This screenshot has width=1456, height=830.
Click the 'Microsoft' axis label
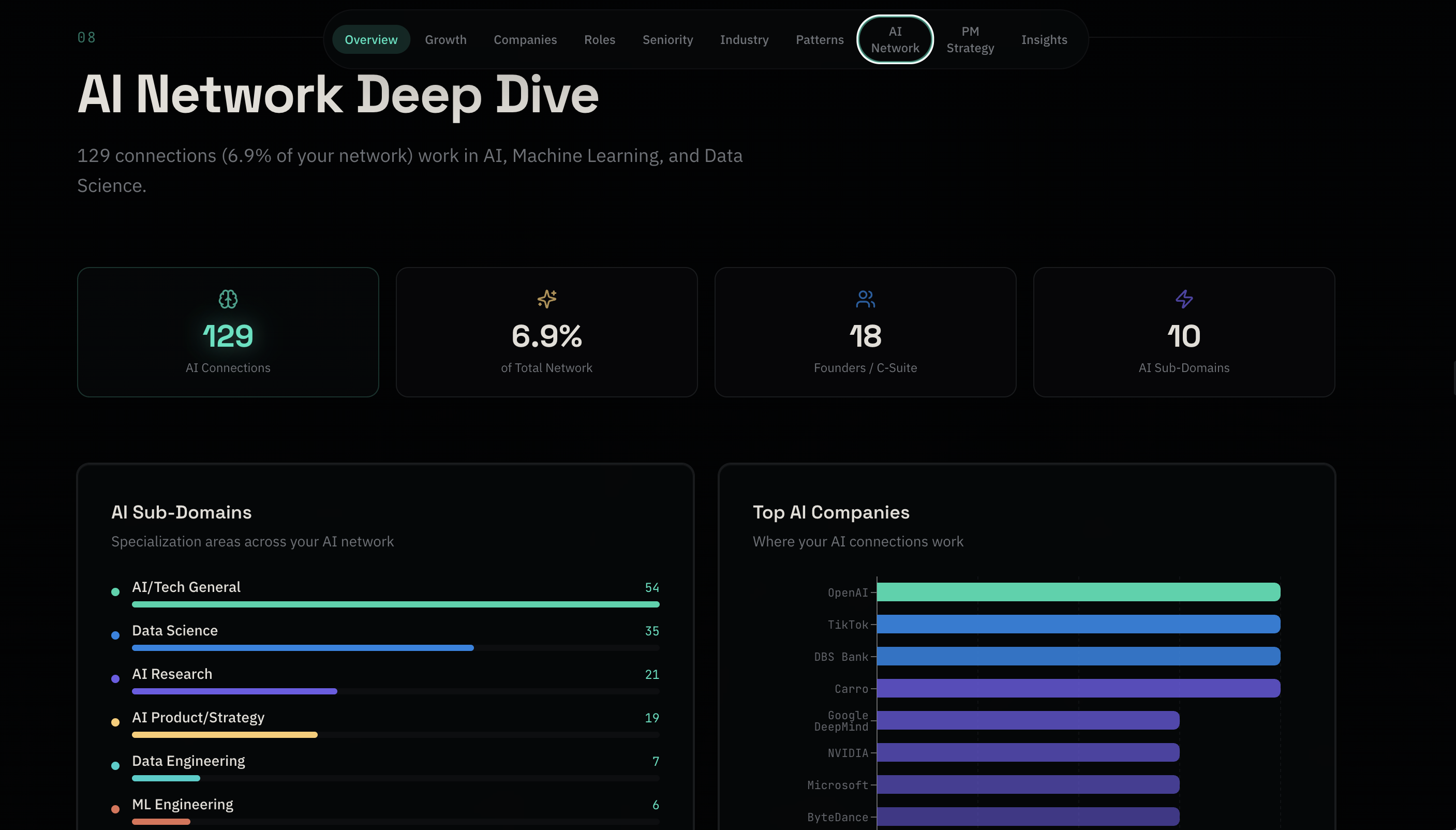[838, 785]
